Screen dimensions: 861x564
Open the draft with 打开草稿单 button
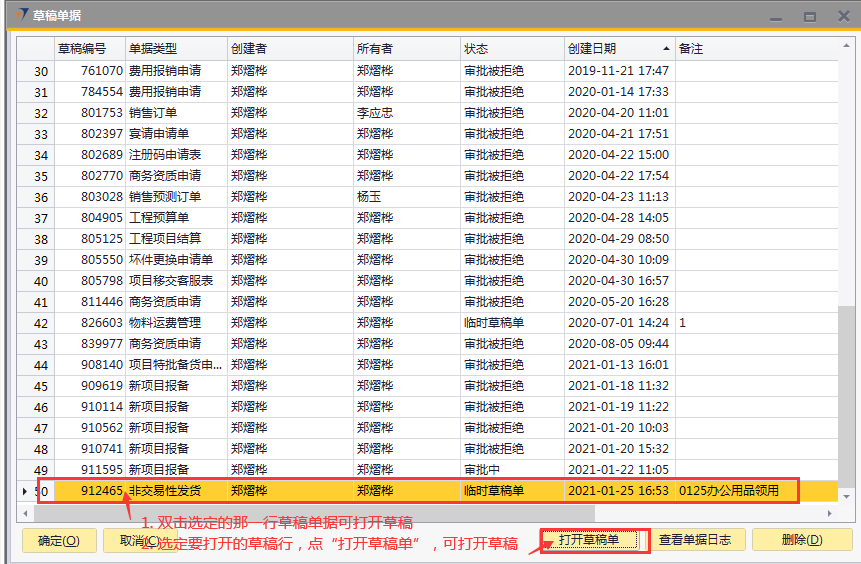(x=594, y=540)
